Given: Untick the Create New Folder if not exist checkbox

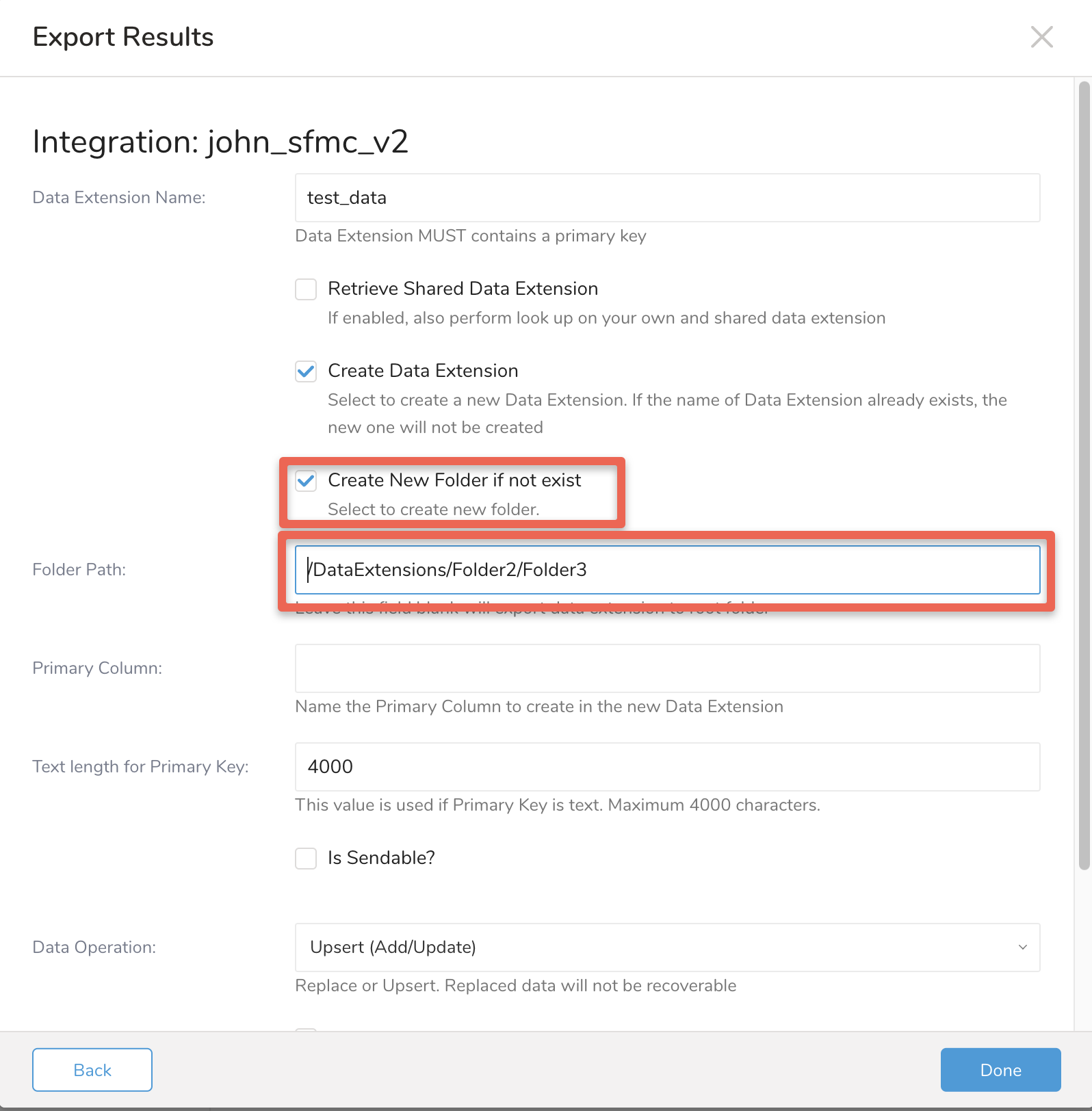Looking at the screenshot, I should (306, 481).
